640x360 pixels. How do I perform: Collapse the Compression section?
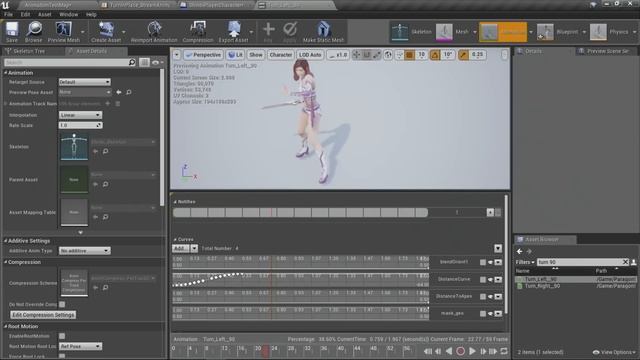click(6, 262)
